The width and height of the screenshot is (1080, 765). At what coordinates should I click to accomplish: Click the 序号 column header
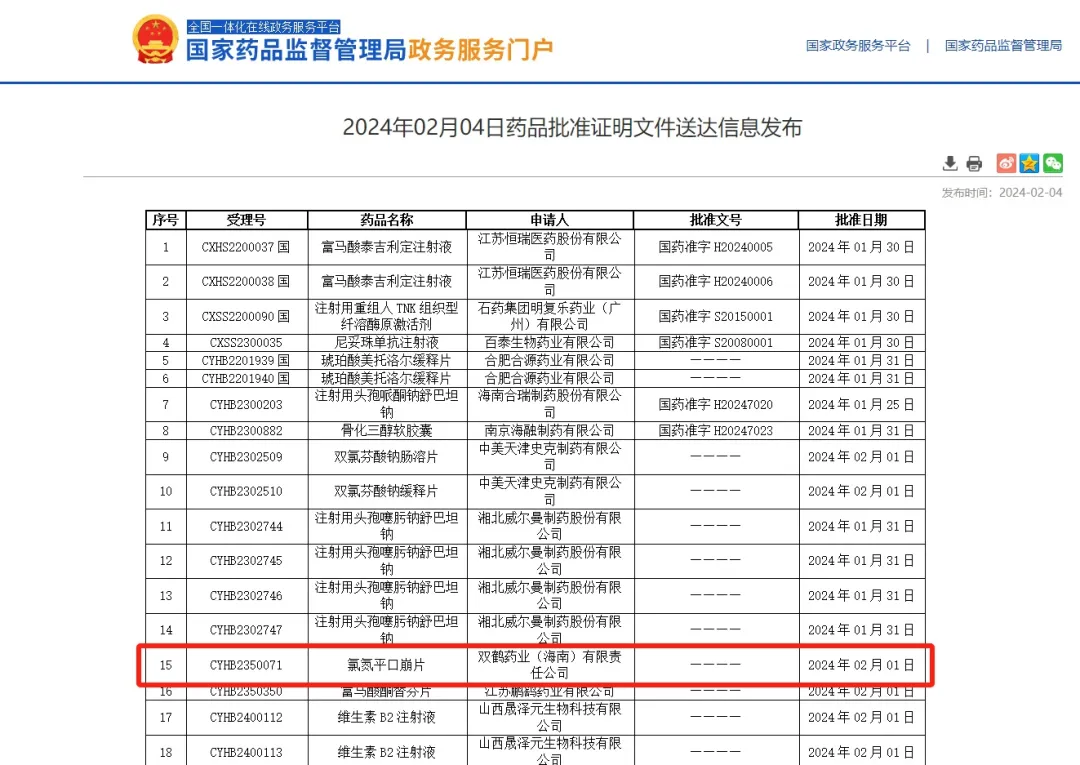click(x=166, y=220)
